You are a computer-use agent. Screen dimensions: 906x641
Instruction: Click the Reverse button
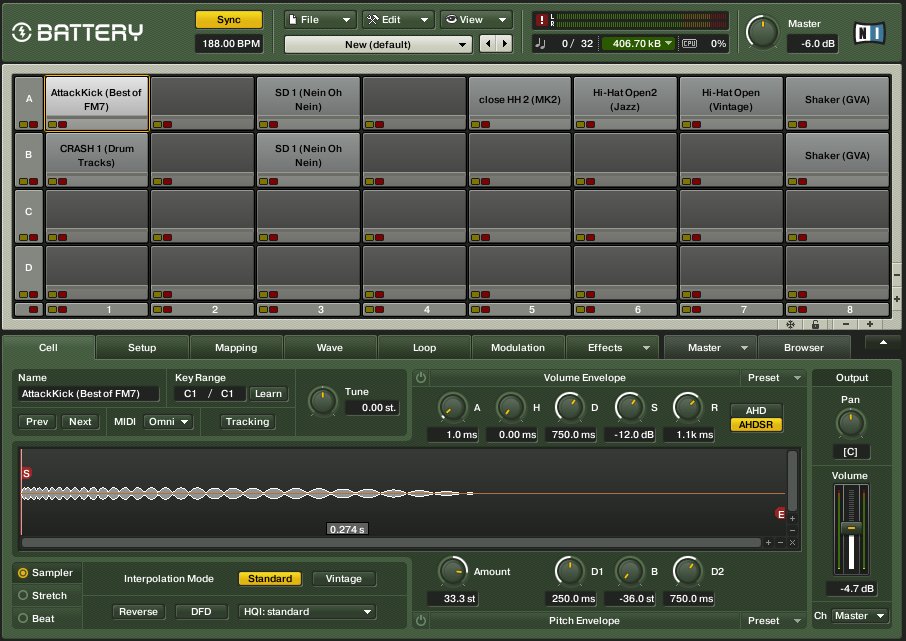click(x=138, y=612)
